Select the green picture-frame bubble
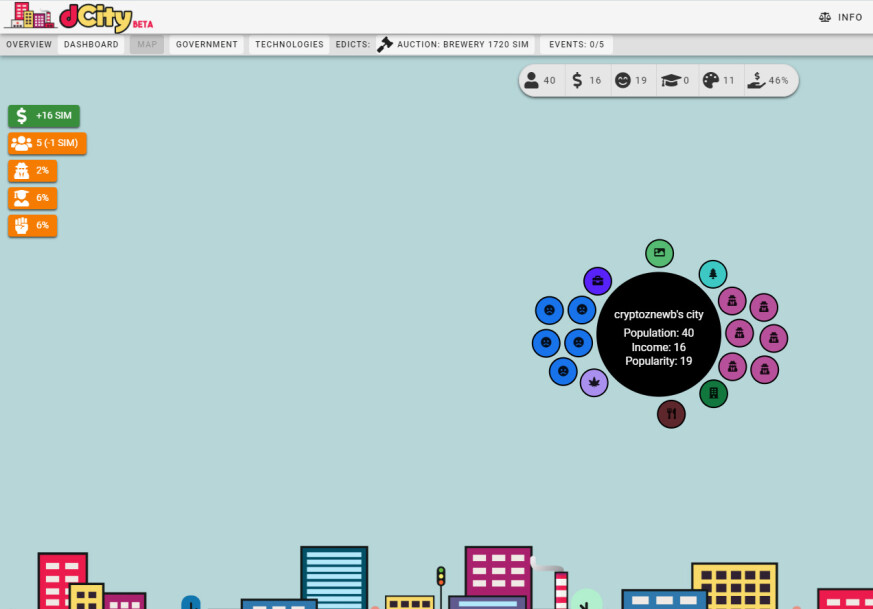 click(659, 253)
